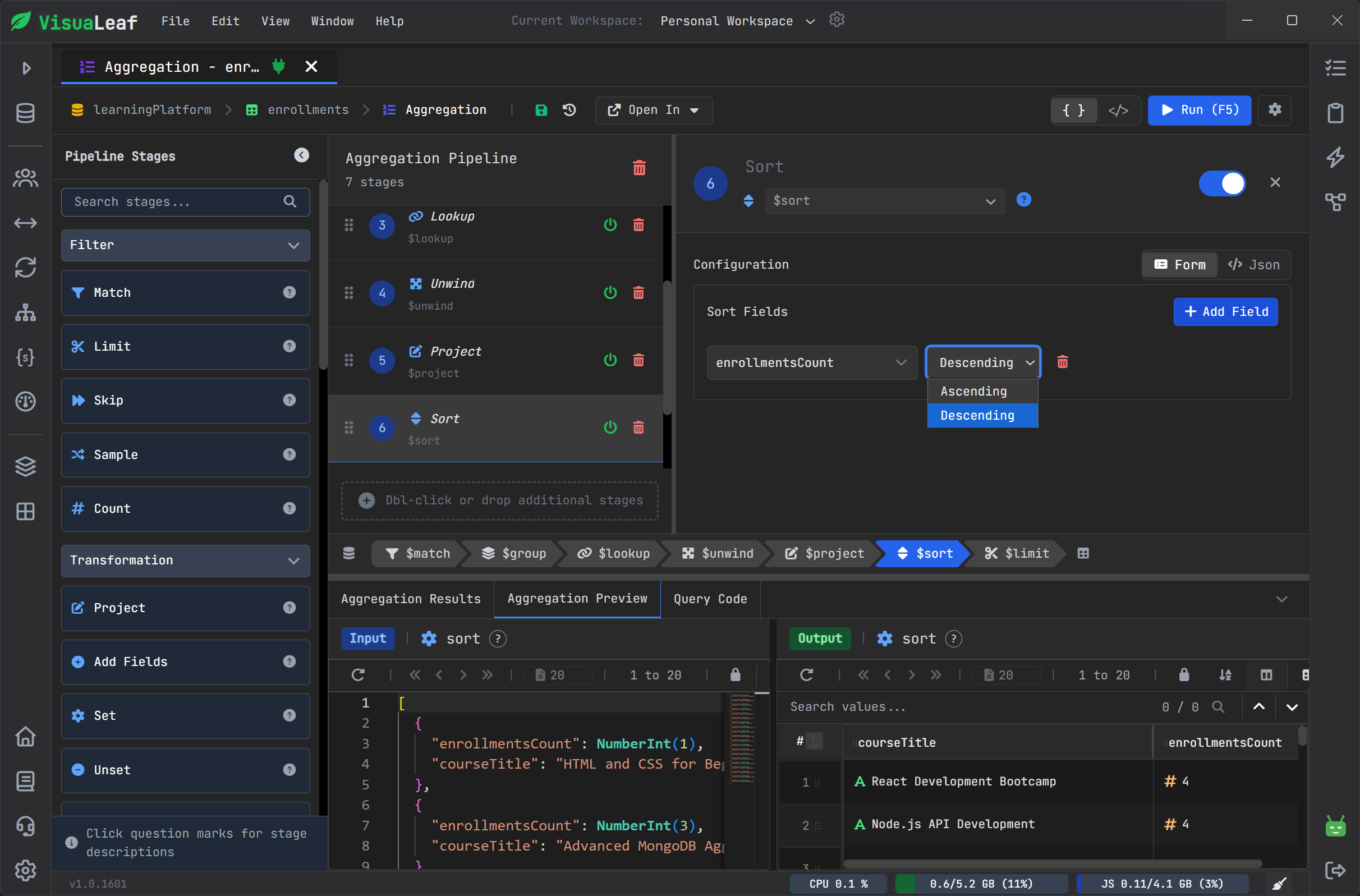The image size is (1360, 896).
Task: Click the save aggregation icon
Action: (x=540, y=110)
